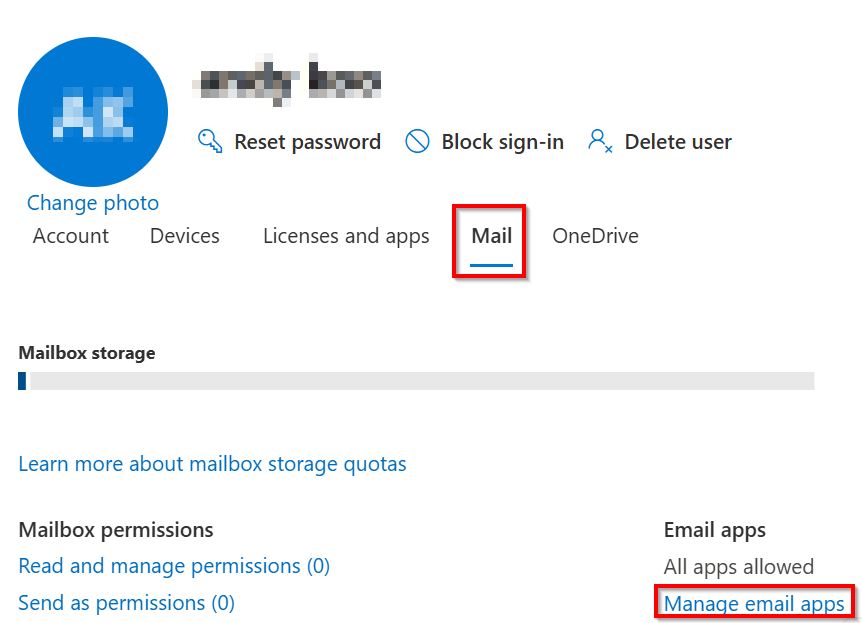This screenshot has width=862, height=623.
Task: Switch to the Account tab
Action: (x=71, y=236)
